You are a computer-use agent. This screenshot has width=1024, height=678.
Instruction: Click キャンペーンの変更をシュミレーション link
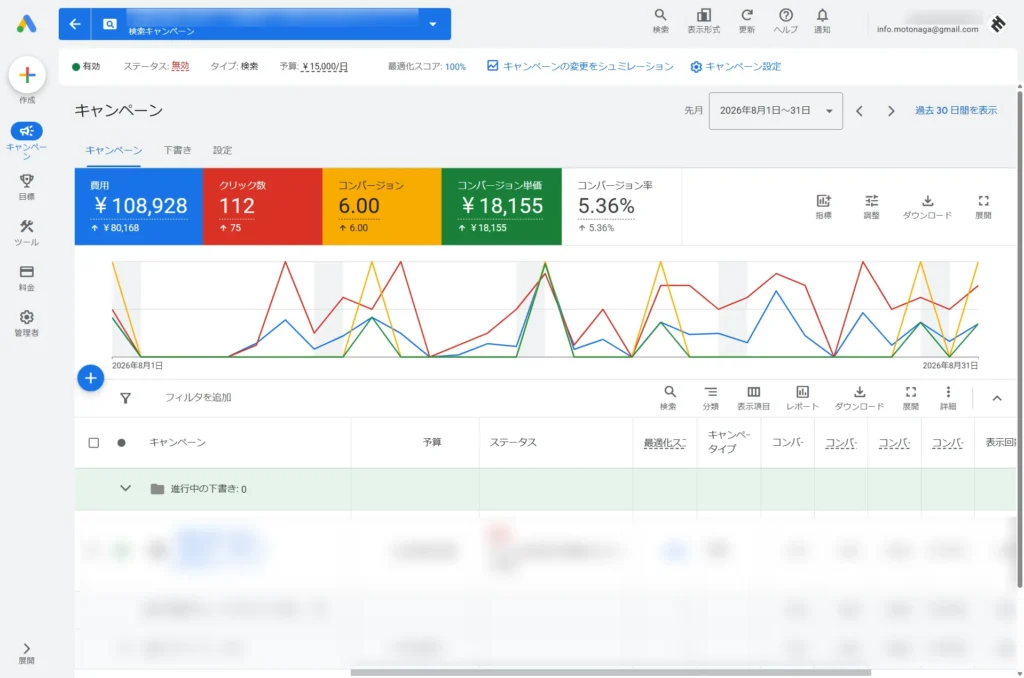coord(580,66)
